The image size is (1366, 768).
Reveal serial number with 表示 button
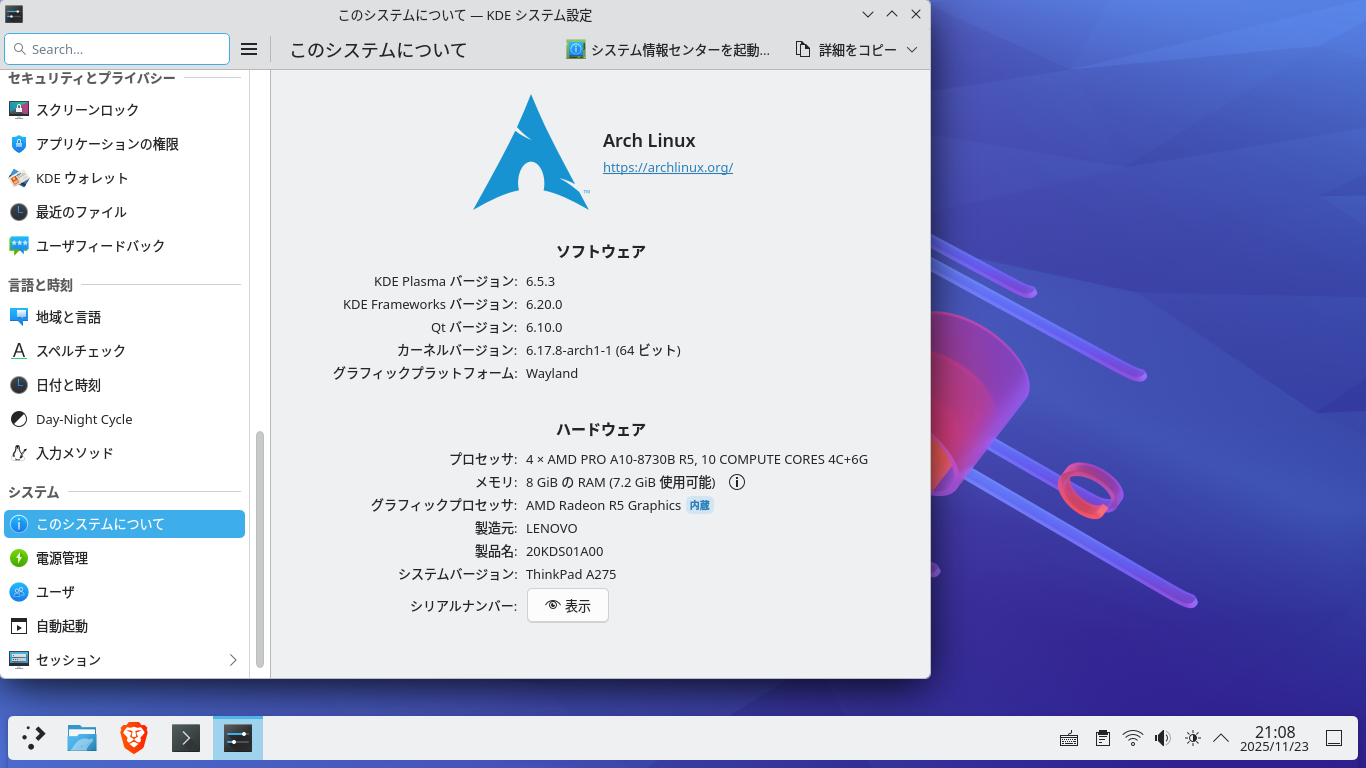coord(567,606)
